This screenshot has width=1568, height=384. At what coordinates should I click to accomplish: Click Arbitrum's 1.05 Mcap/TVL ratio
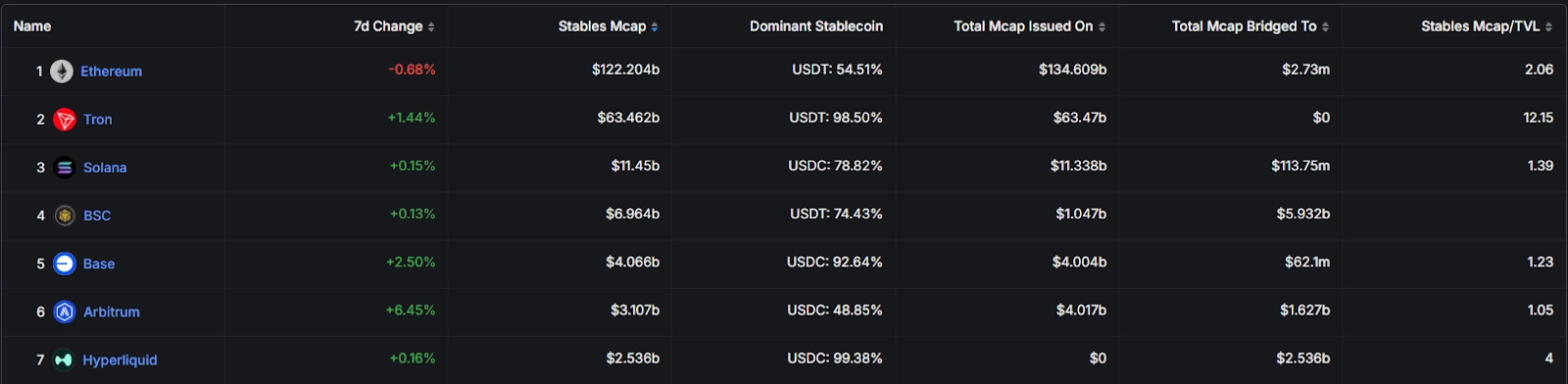1540,310
